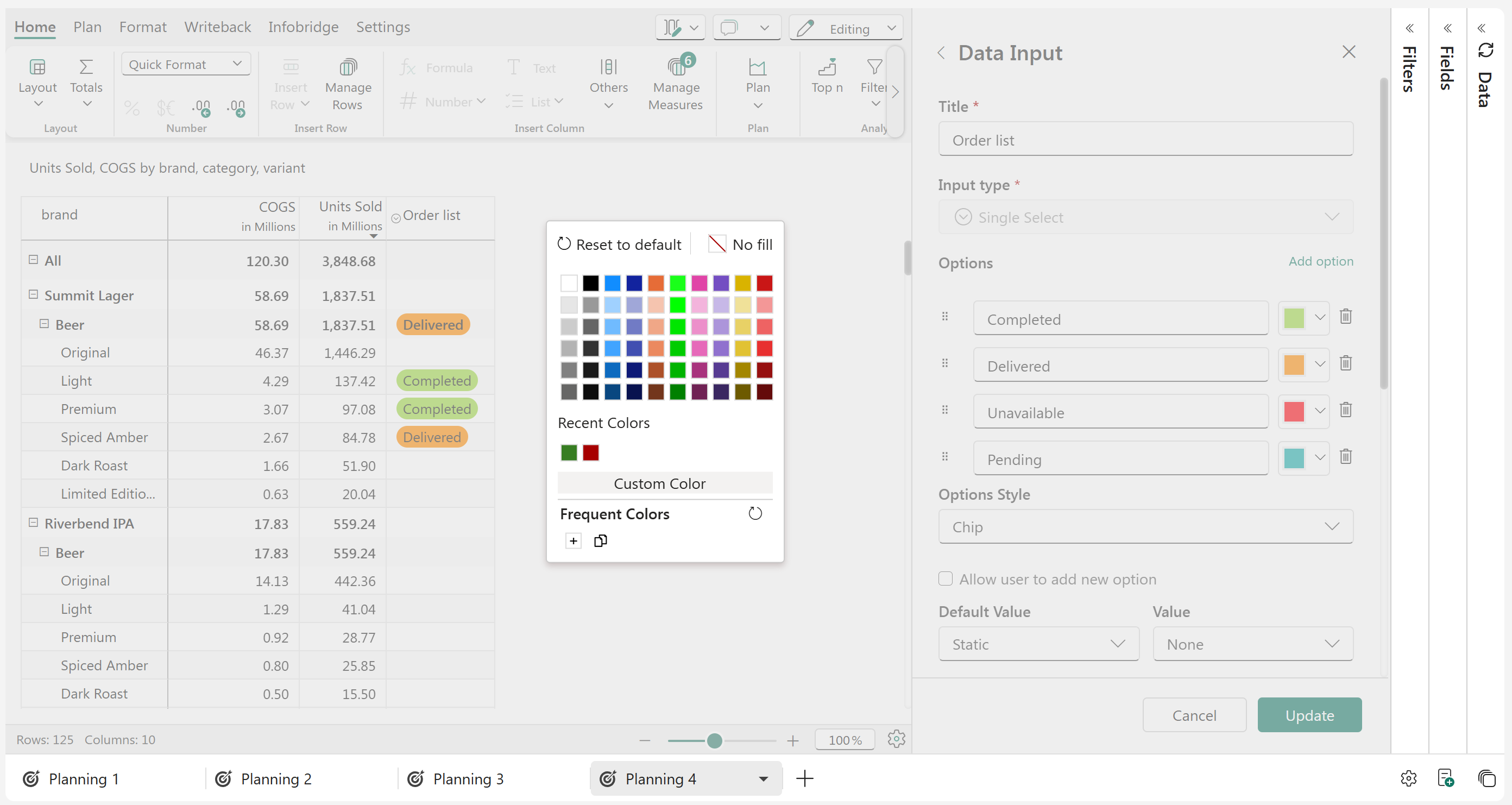Click the drag handle beside the Pending option
1512x805 pixels.
[944, 457]
